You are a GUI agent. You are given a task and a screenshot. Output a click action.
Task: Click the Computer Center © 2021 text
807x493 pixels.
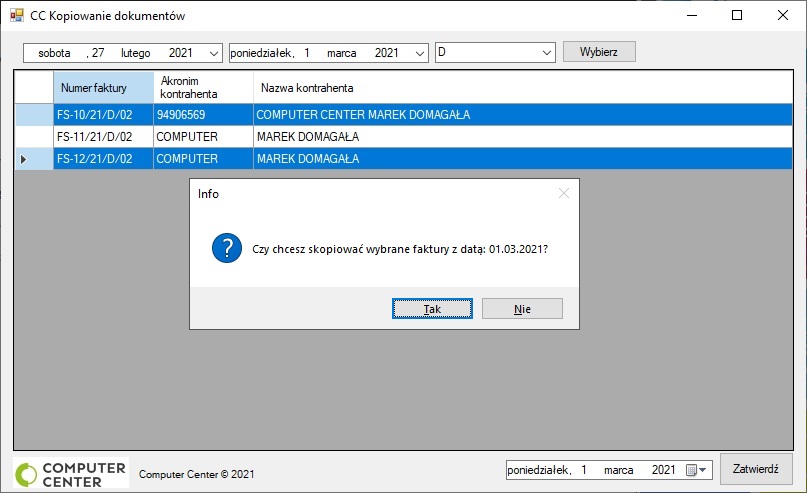[197, 474]
